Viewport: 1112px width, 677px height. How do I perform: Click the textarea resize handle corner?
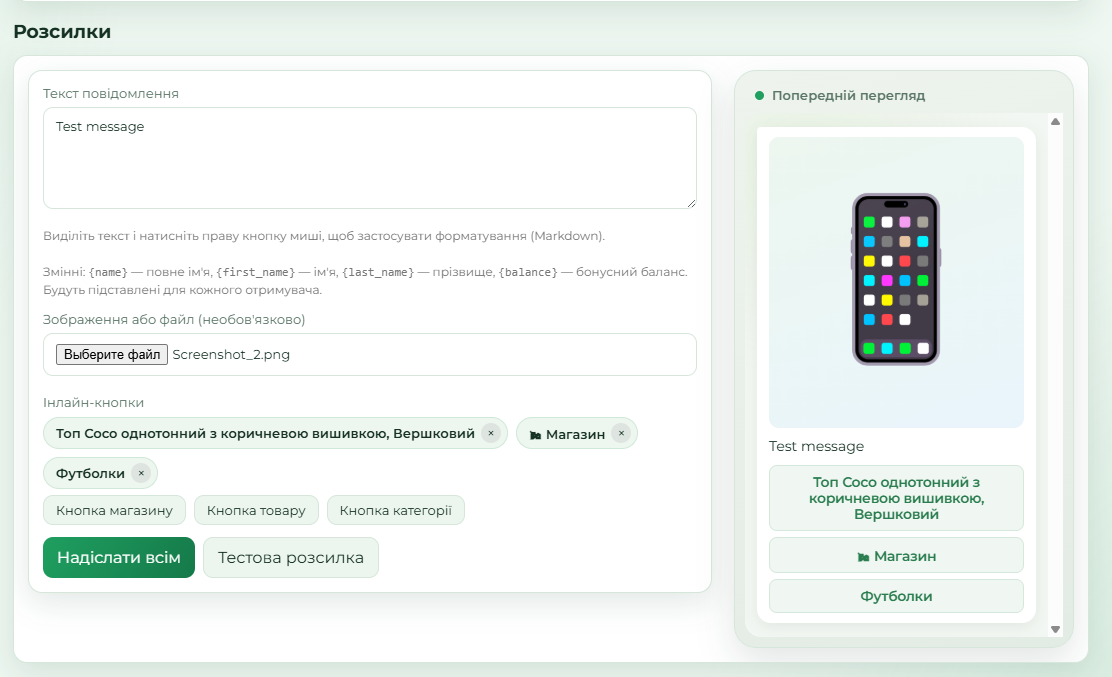pyautogui.click(x=691, y=203)
